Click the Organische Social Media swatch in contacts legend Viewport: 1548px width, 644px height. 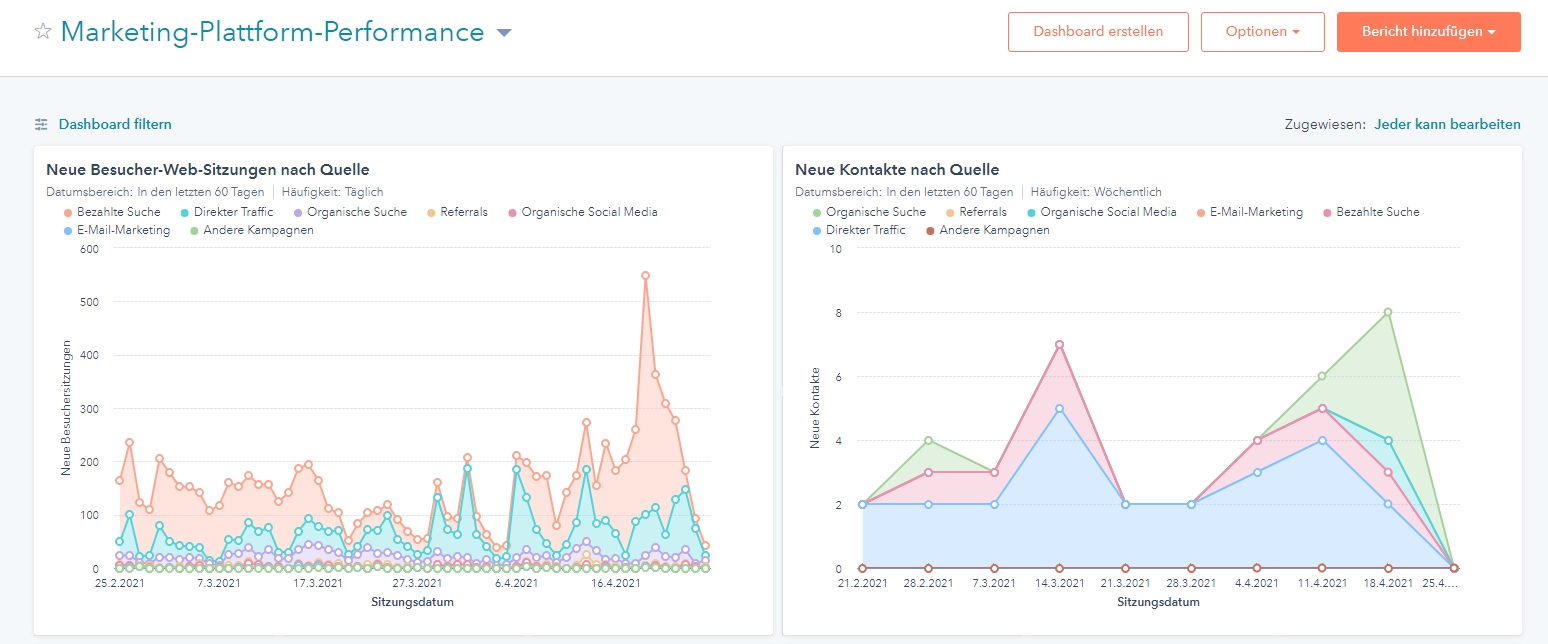pyautogui.click(x=1031, y=212)
